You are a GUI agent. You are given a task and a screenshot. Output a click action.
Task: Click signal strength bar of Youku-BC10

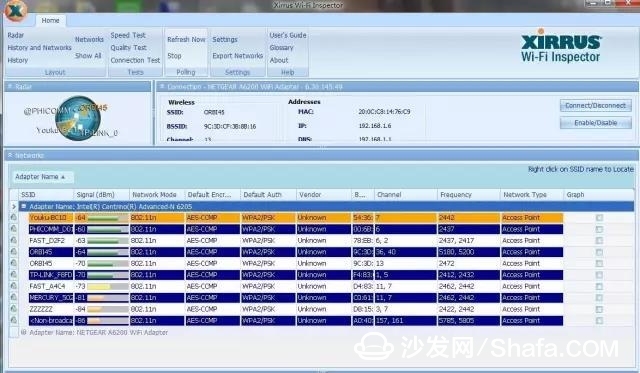108,218
